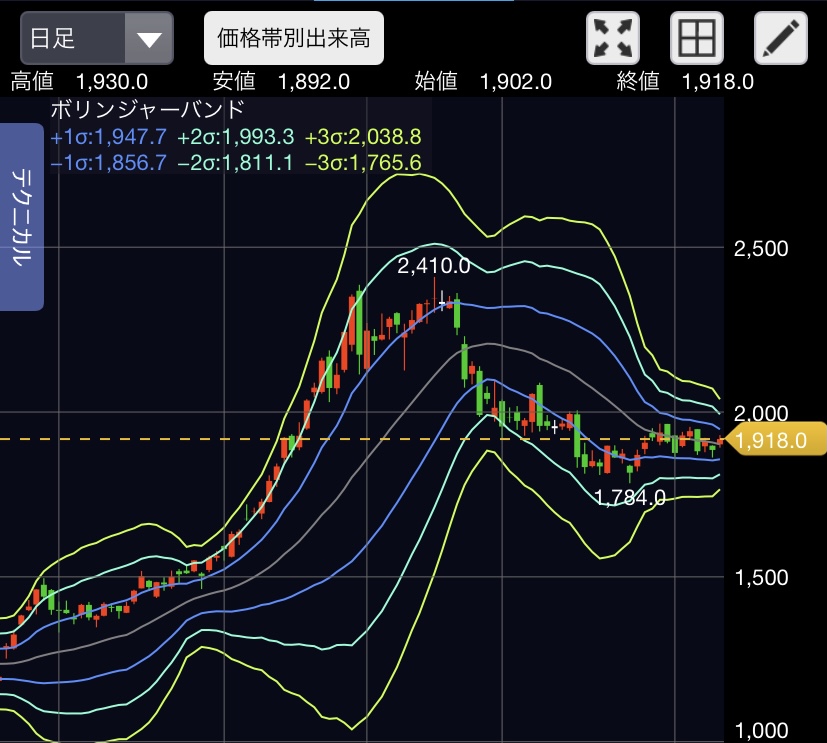This screenshot has width=827, height=743.
Task: Click the dropdown arrow beside 日足
Action: coord(149,39)
